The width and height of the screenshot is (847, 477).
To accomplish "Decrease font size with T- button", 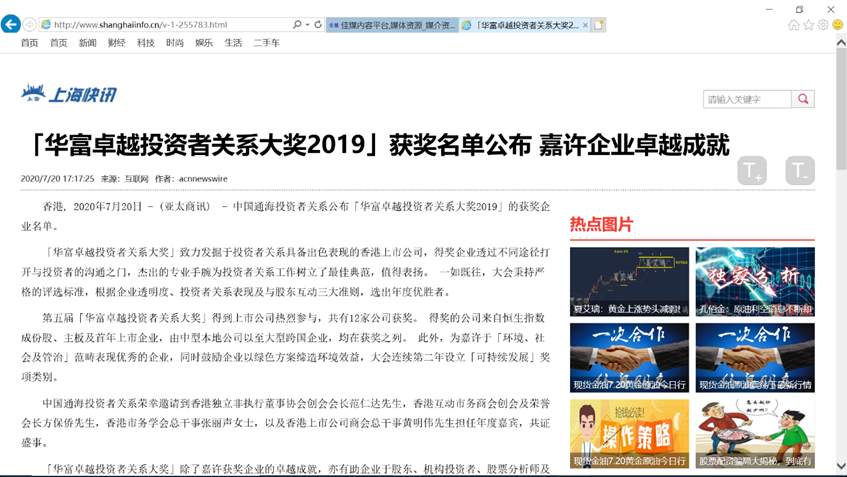I will (x=800, y=171).
